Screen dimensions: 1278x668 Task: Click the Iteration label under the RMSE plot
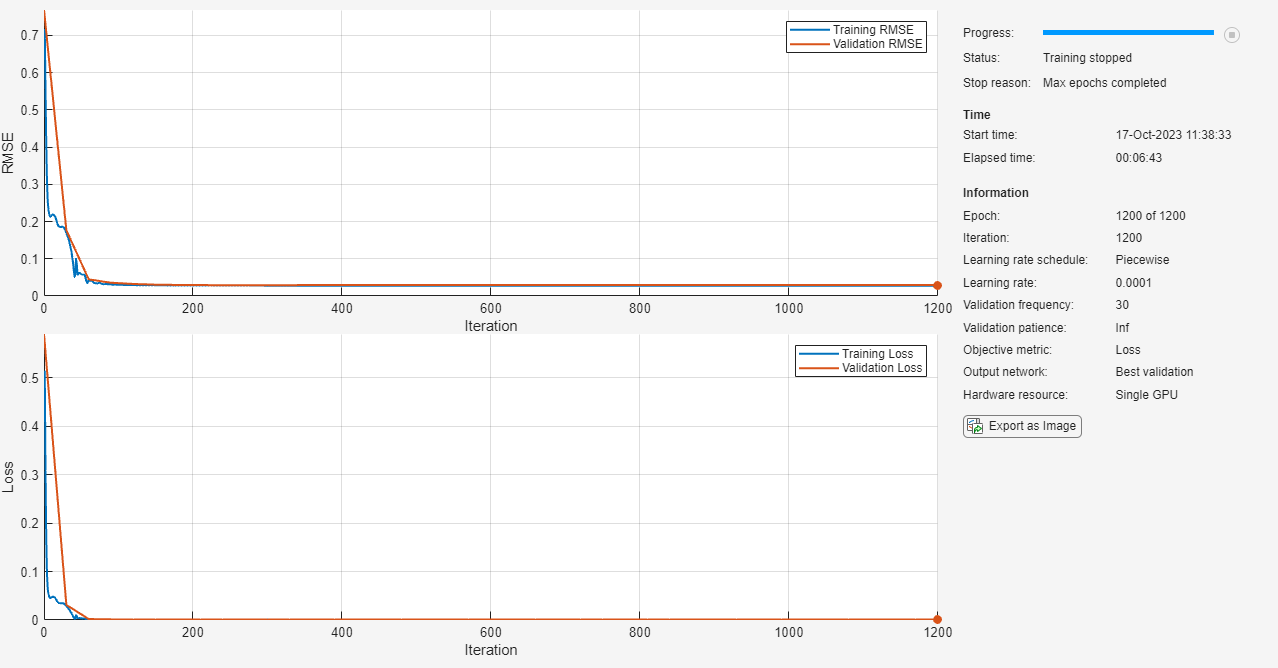coord(491,326)
